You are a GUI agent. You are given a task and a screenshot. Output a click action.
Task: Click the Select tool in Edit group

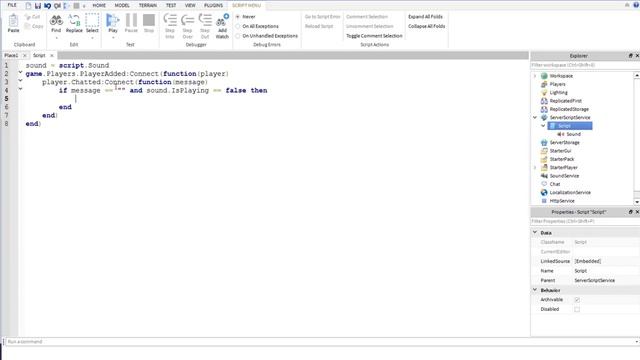pyautogui.click(x=92, y=23)
